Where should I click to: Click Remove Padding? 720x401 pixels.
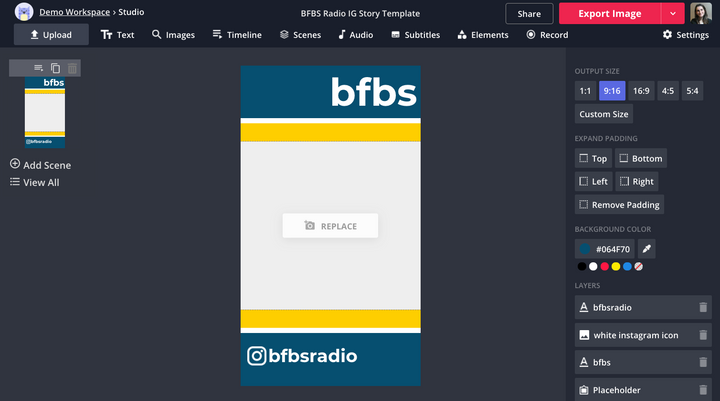[619, 204]
